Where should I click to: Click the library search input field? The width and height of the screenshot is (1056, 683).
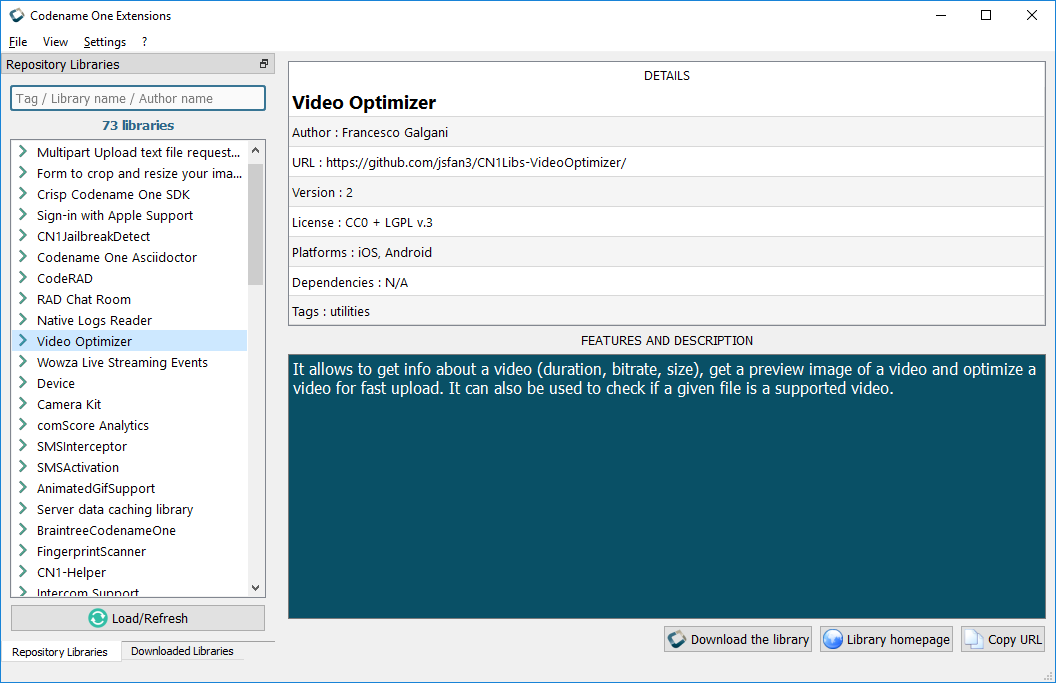pos(138,98)
